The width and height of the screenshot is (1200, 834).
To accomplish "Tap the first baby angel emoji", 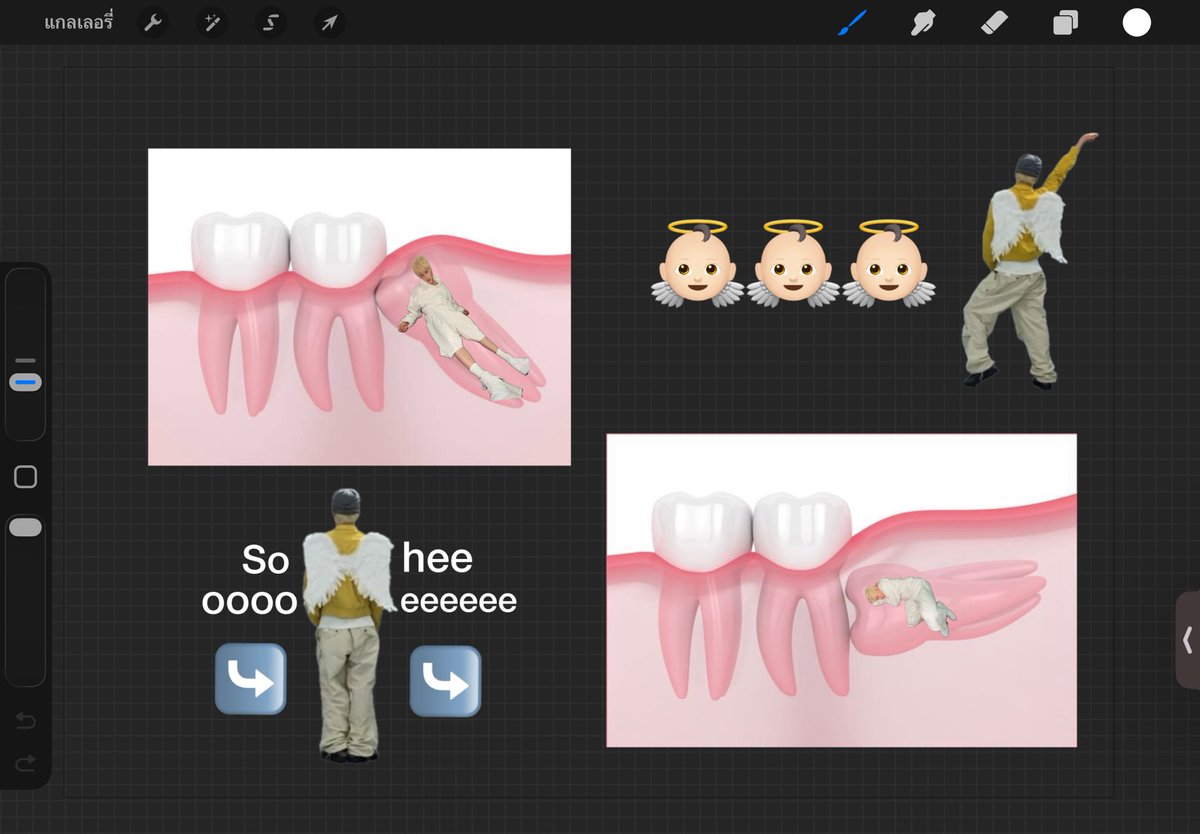I will (698, 264).
